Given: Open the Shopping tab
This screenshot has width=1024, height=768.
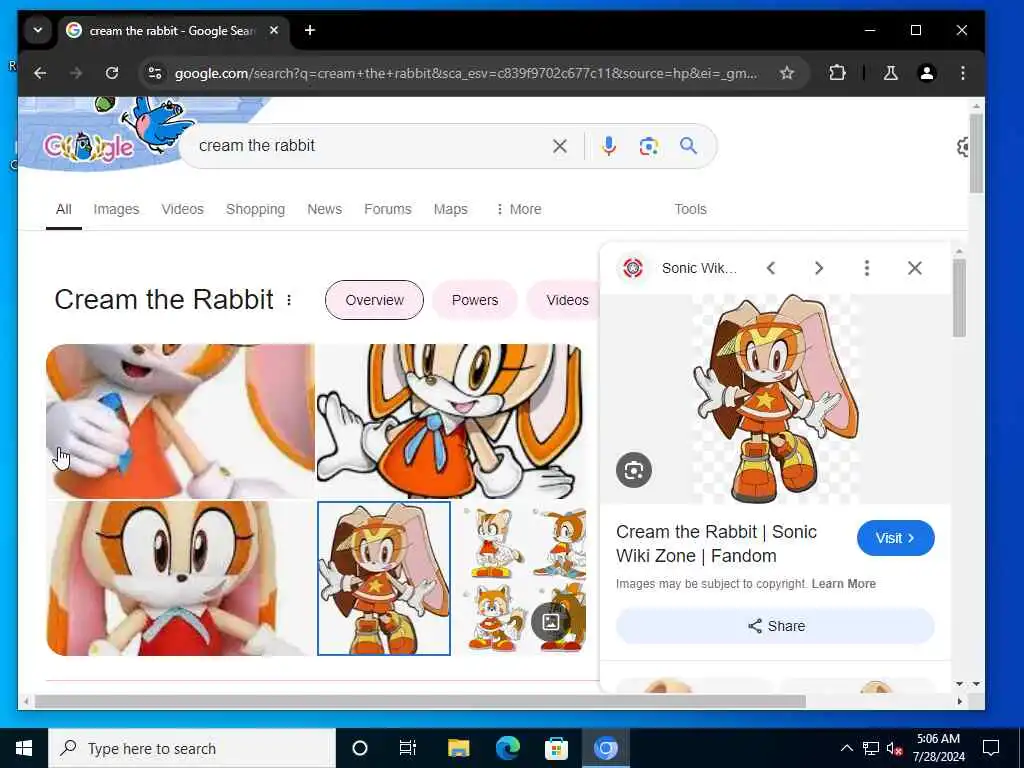Looking at the screenshot, I should (x=255, y=209).
